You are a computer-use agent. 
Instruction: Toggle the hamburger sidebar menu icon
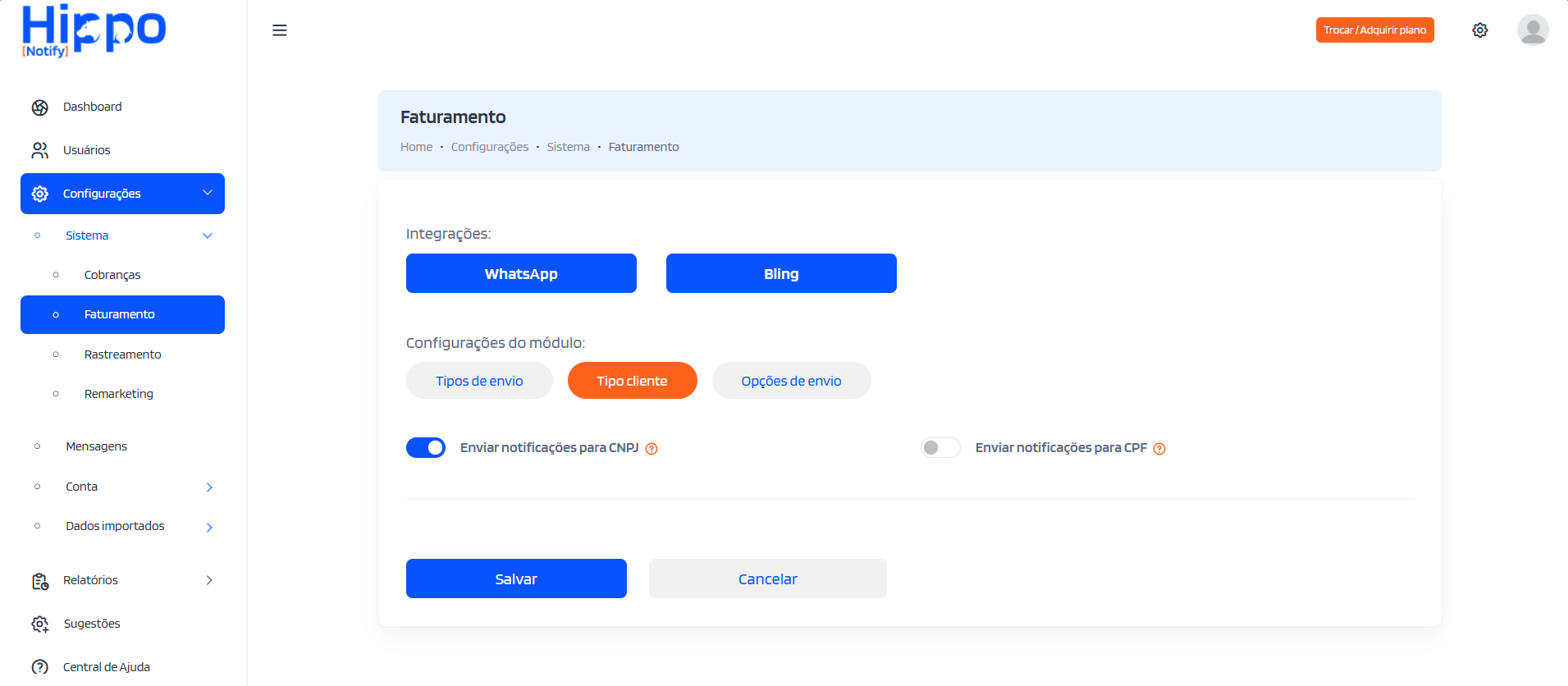pyautogui.click(x=279, y=30)
